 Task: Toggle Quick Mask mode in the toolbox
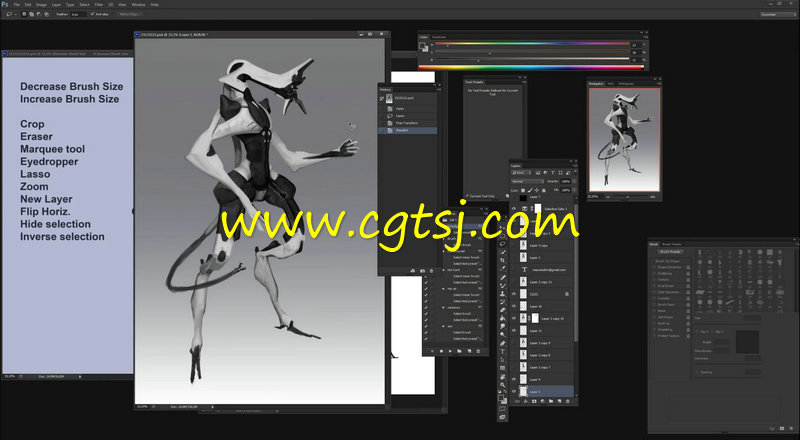tap(503, 408)
